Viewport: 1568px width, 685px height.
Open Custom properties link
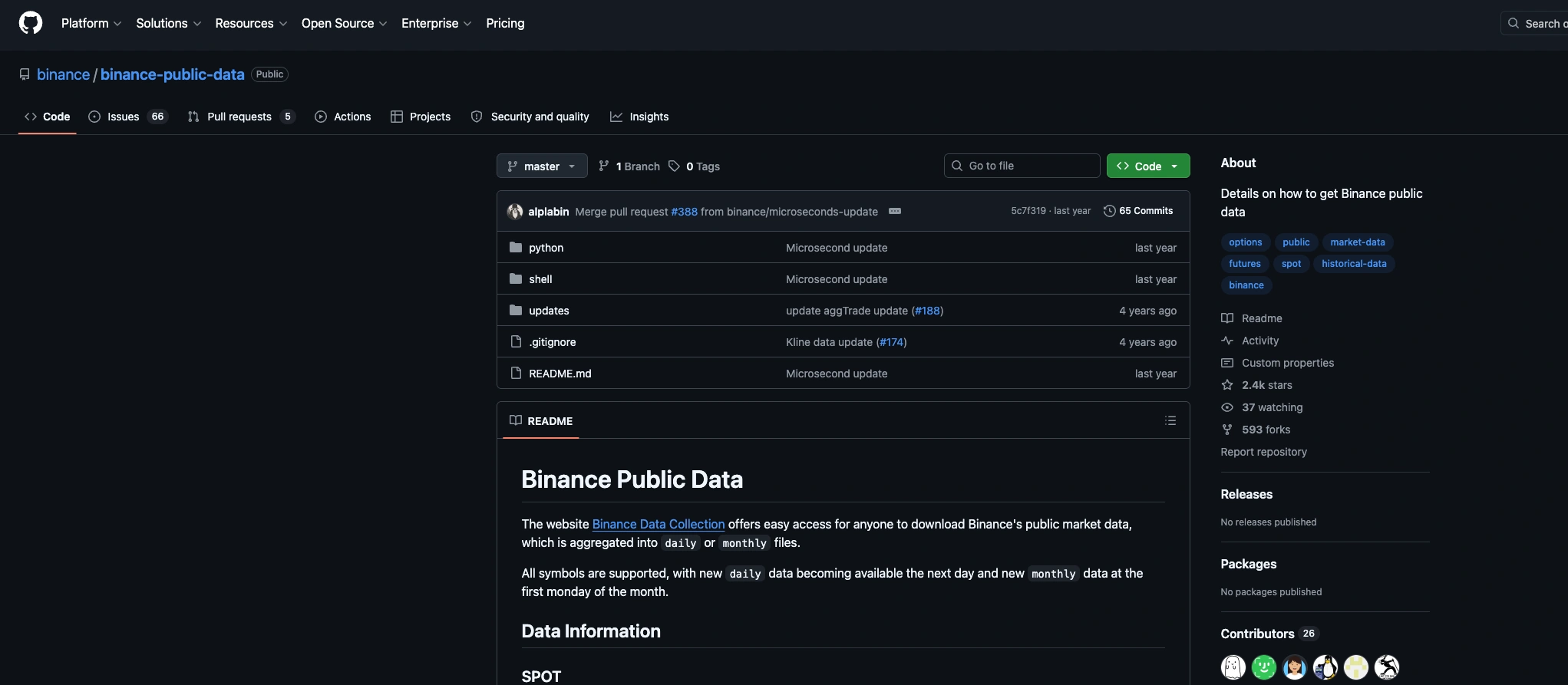1278,363
